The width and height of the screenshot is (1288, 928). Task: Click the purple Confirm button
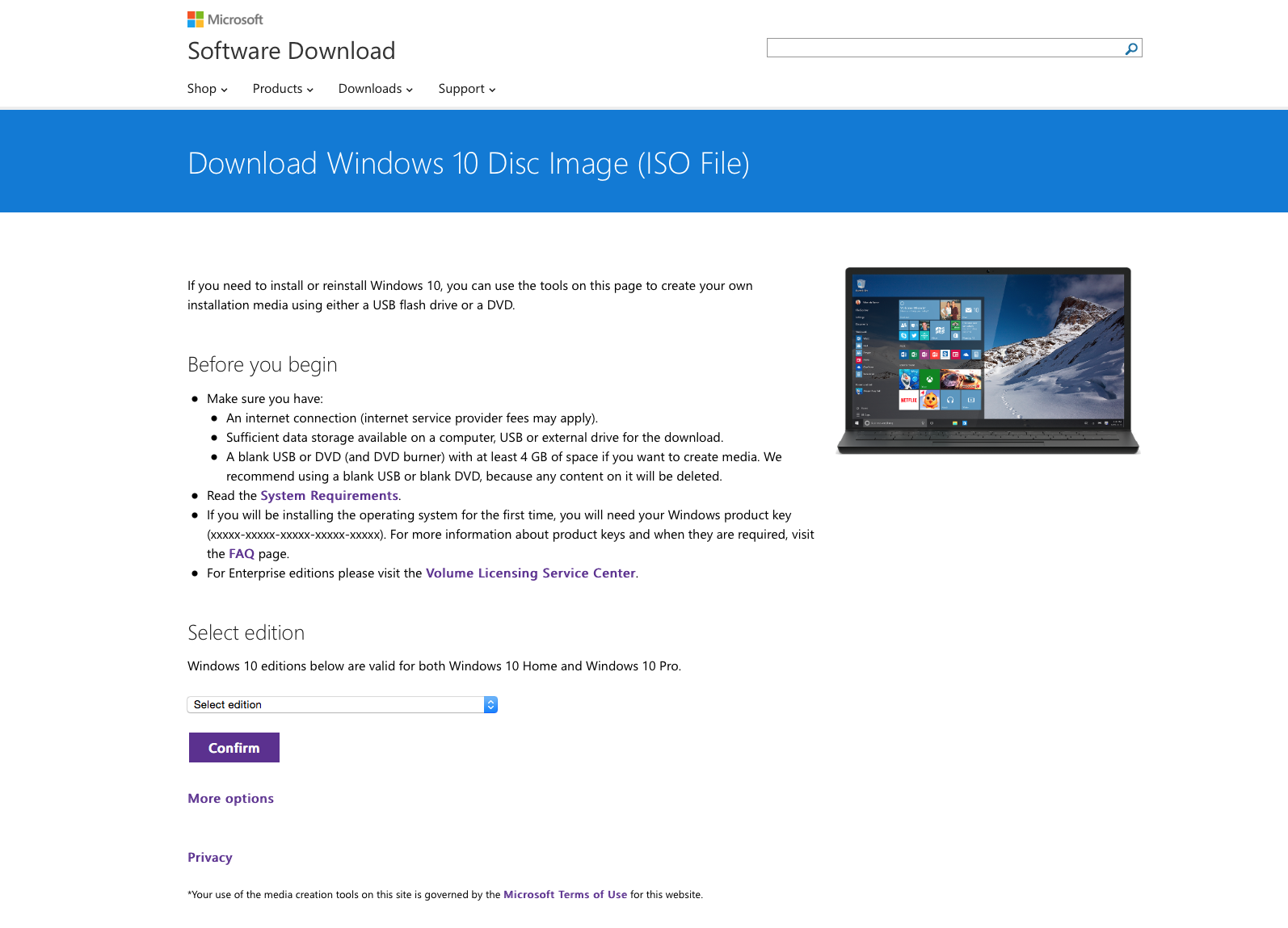click(x=234, y=748)
